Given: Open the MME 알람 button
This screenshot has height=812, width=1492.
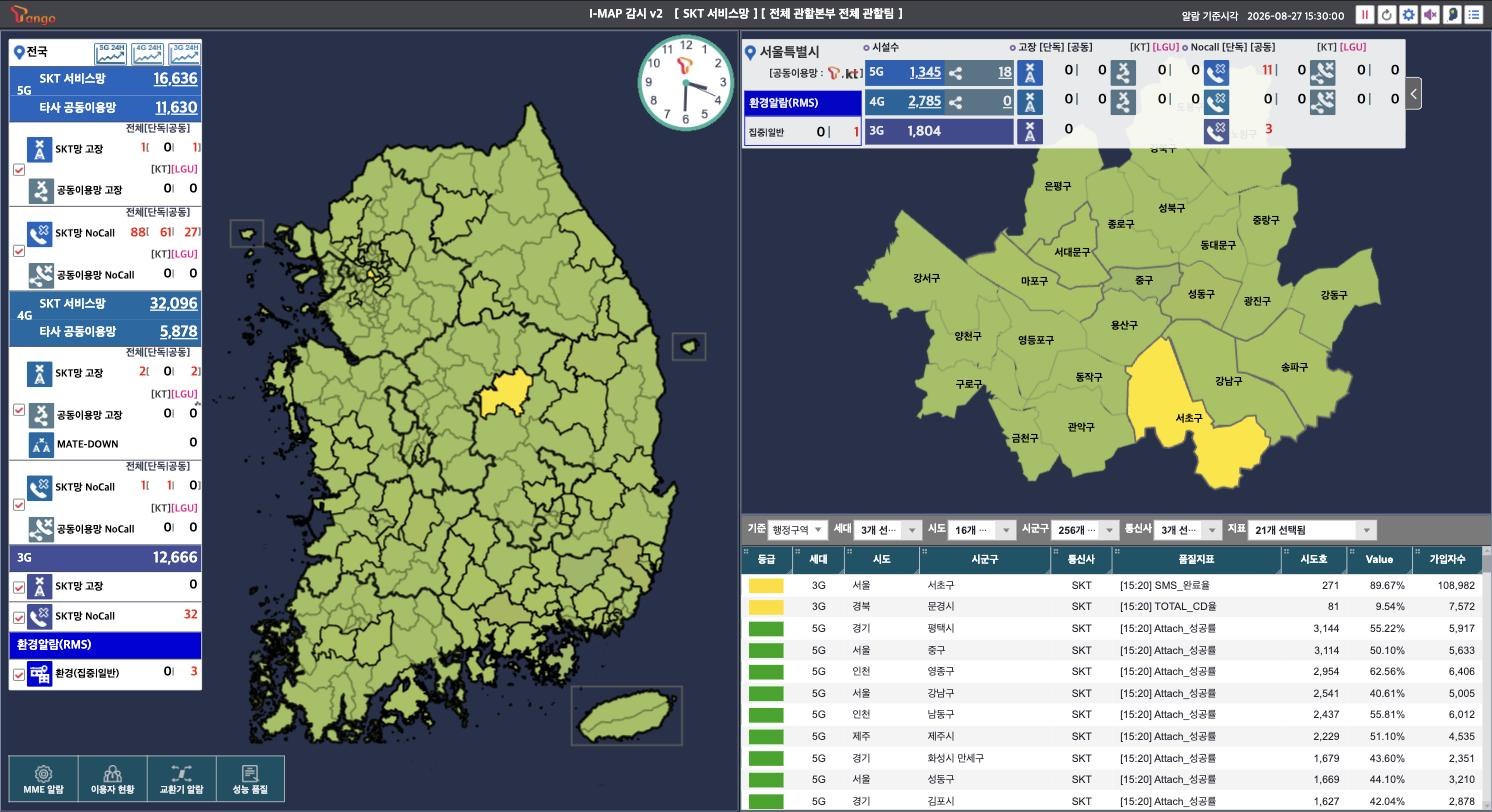Looking at the screenshot, I should click(x=43, y=779).
